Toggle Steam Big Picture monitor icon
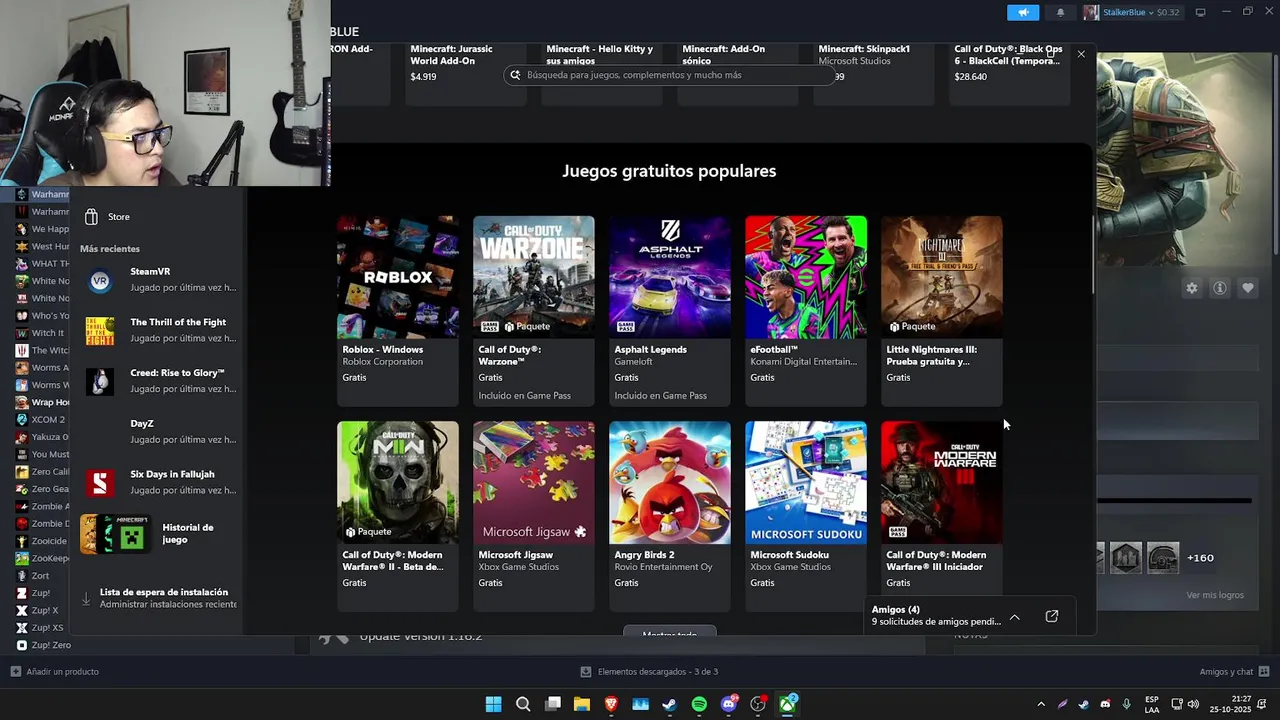This screenshot has width=1280, height=720. point(1200,12)
